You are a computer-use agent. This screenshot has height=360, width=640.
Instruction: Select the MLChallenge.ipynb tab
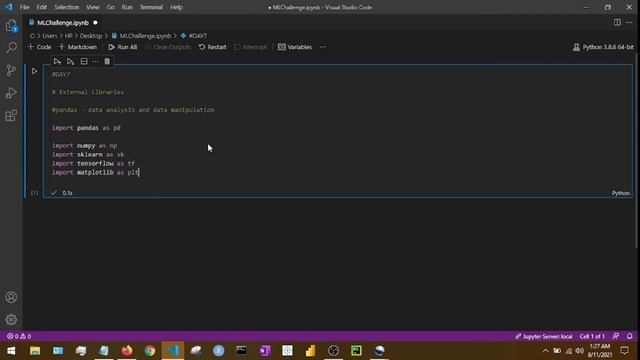tap(63, 23)
